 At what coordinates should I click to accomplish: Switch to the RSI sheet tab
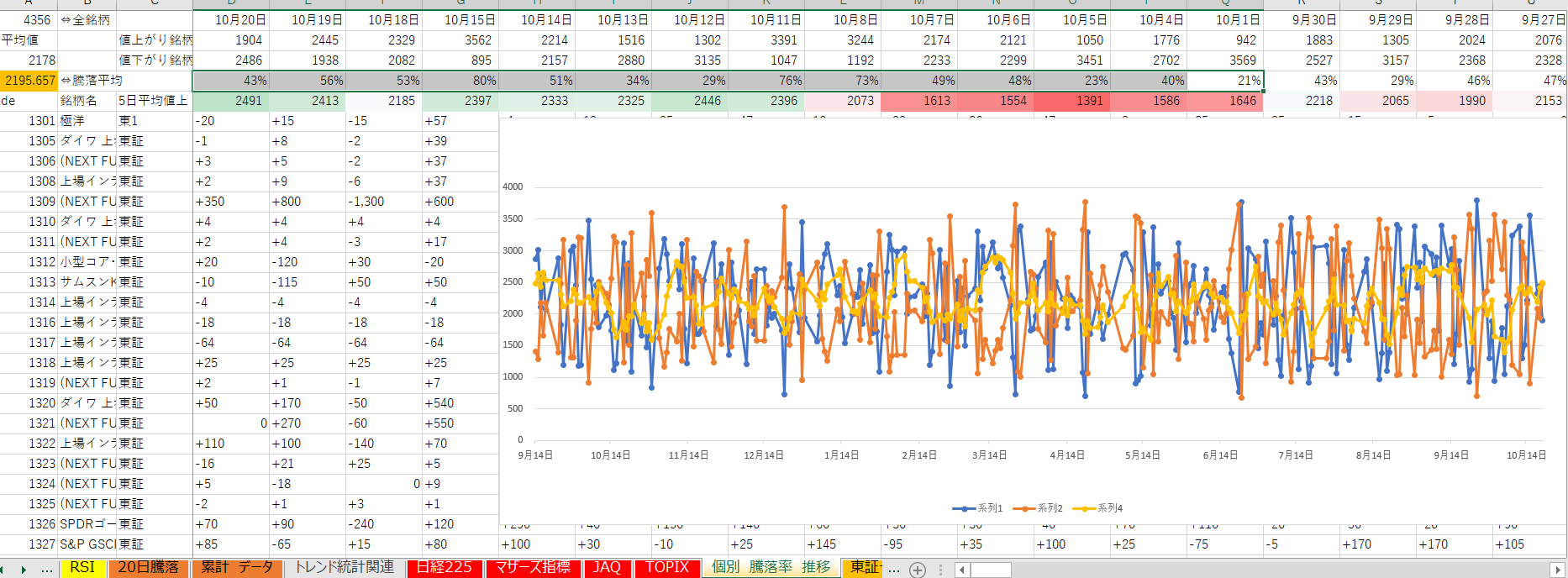[x=82, y=568]
